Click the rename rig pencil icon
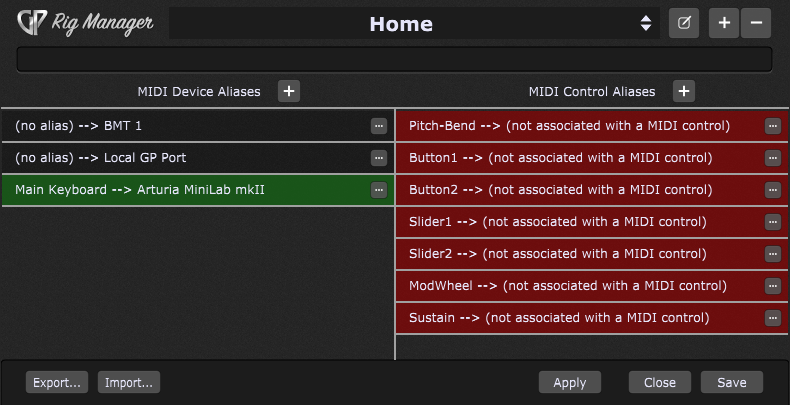 pos(684,23)
